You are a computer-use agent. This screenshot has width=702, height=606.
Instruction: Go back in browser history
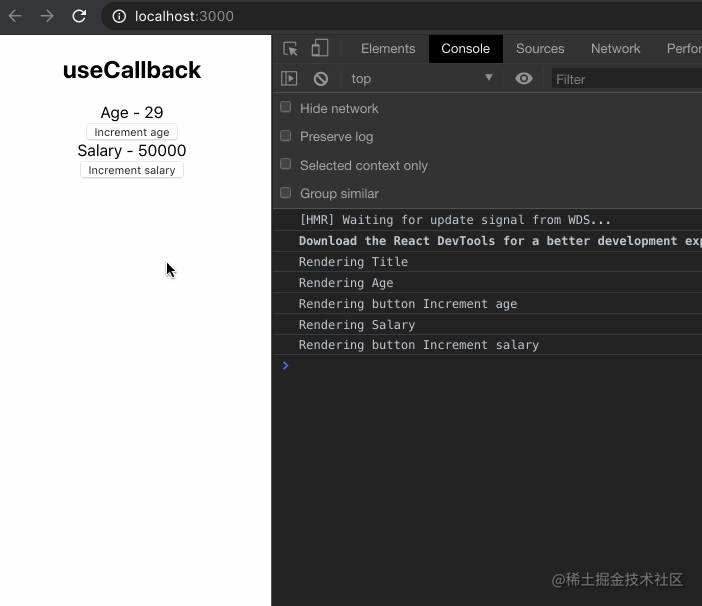coord(15,16)
